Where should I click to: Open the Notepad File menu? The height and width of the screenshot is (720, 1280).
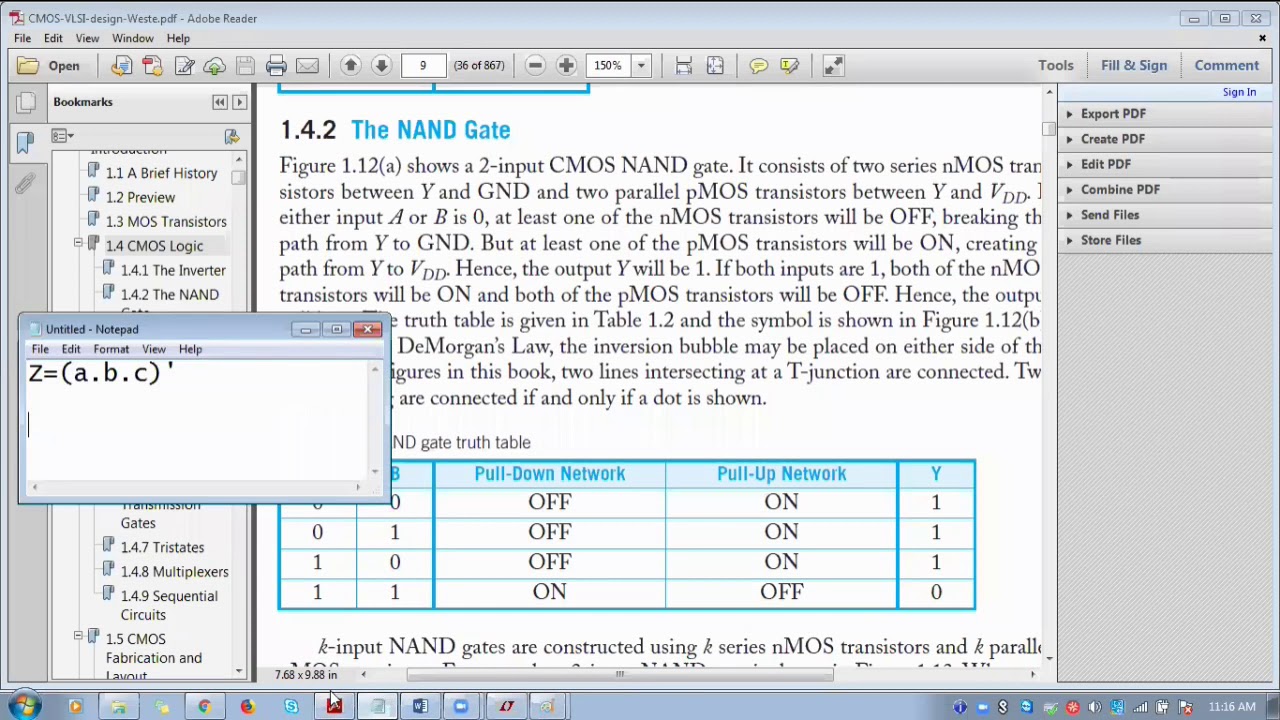coord(40,349)
